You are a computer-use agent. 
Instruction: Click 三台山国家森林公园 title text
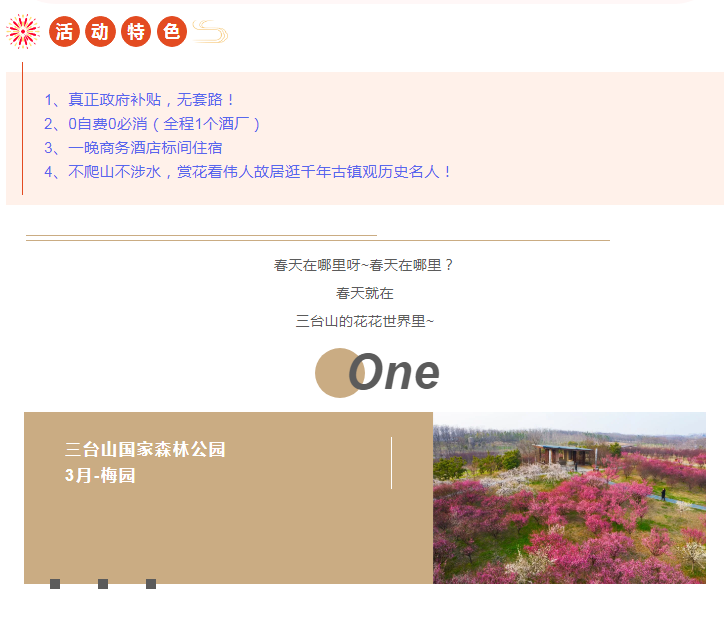pos(145,450)
